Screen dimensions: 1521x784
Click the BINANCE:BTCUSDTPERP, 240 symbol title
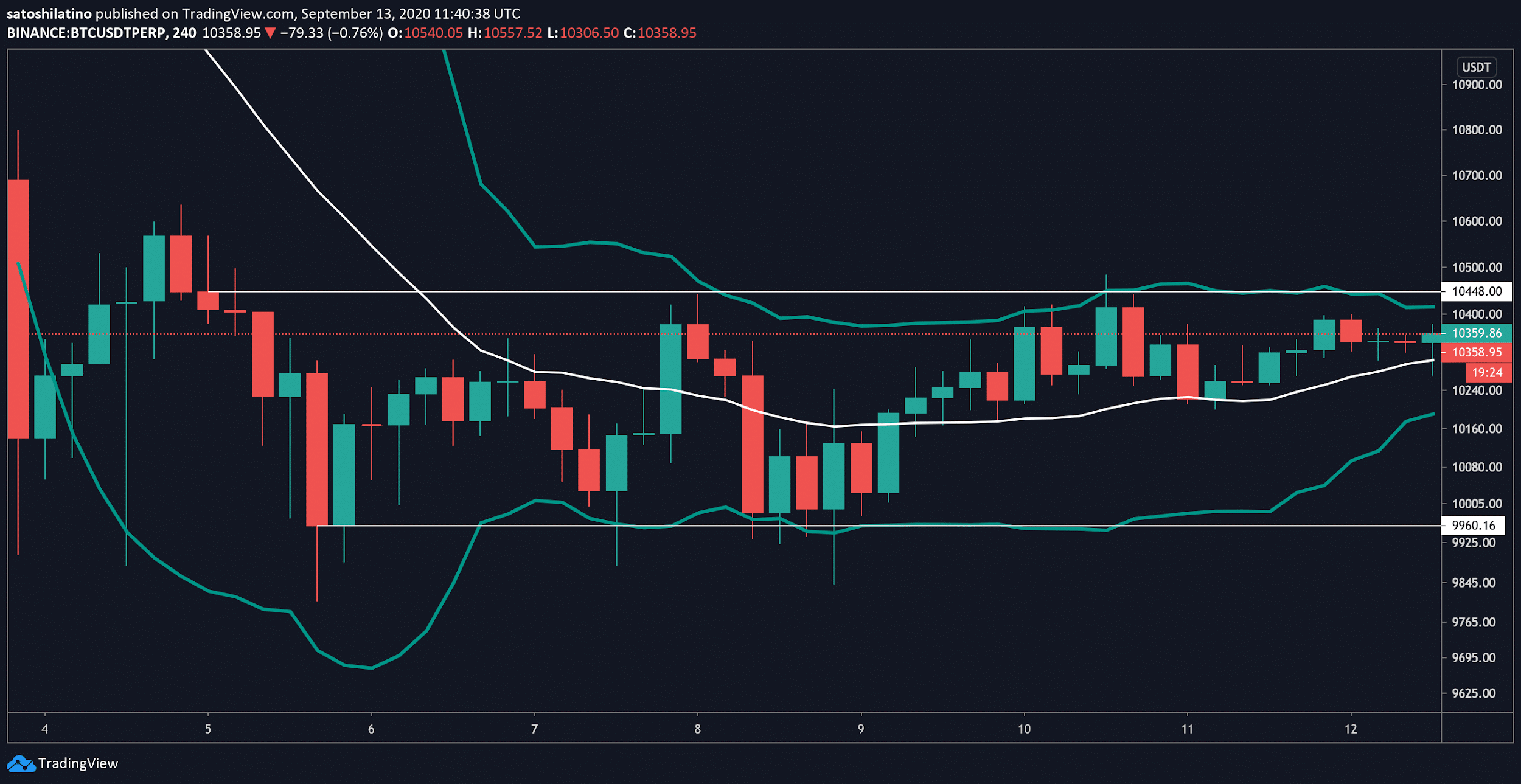click(x=102, y=33)
